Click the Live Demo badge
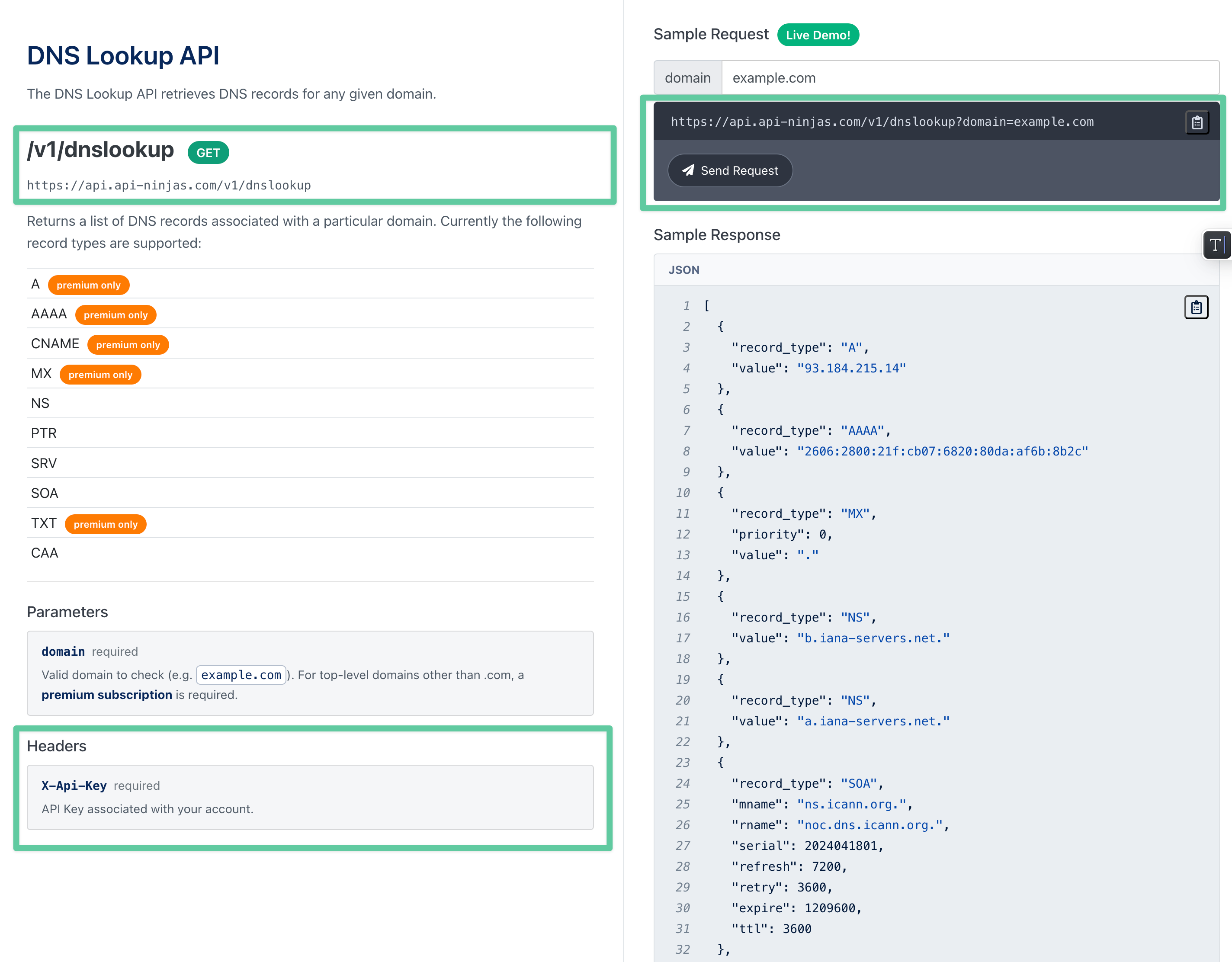 [x=818, y=35]
